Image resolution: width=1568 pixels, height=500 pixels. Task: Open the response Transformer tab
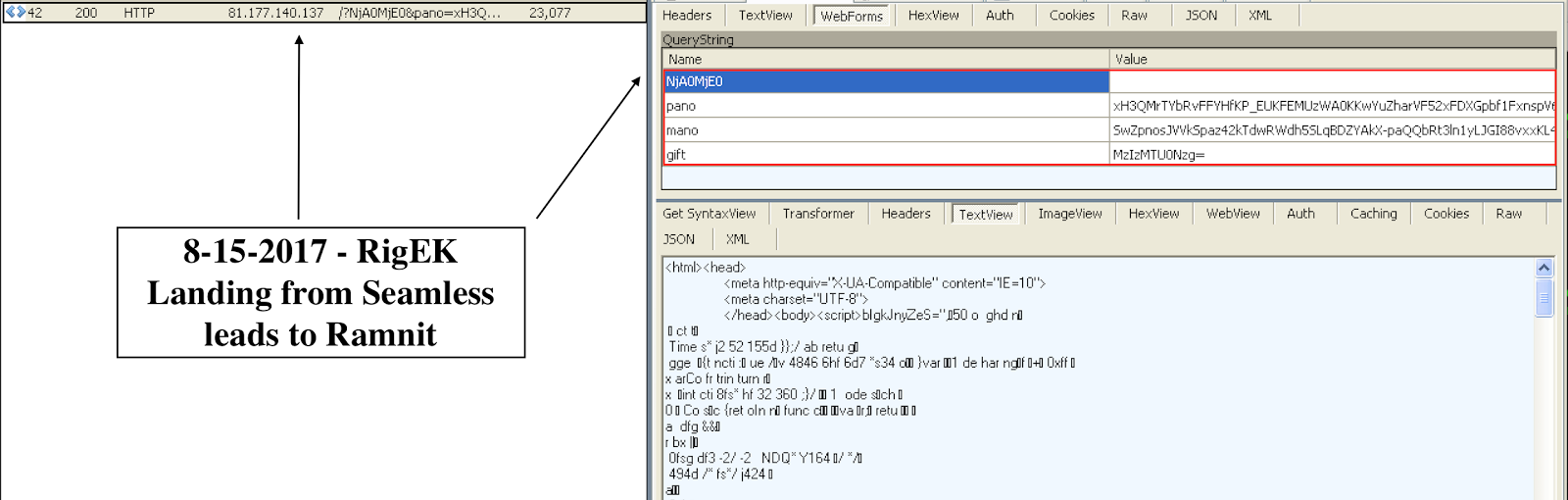point(818,214)
